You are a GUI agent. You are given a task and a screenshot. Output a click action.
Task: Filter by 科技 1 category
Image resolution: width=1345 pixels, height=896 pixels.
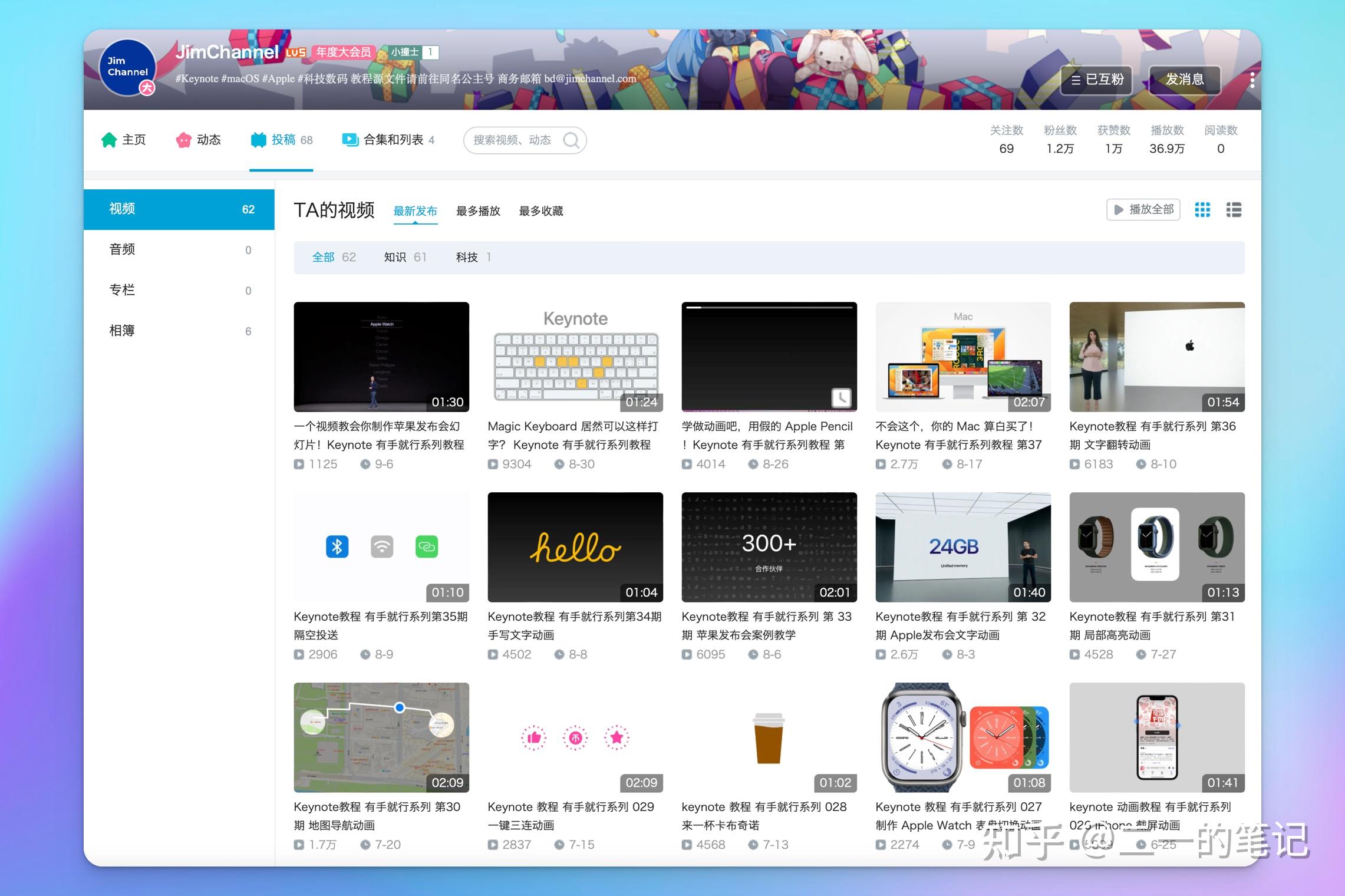(x=473, y=257)
